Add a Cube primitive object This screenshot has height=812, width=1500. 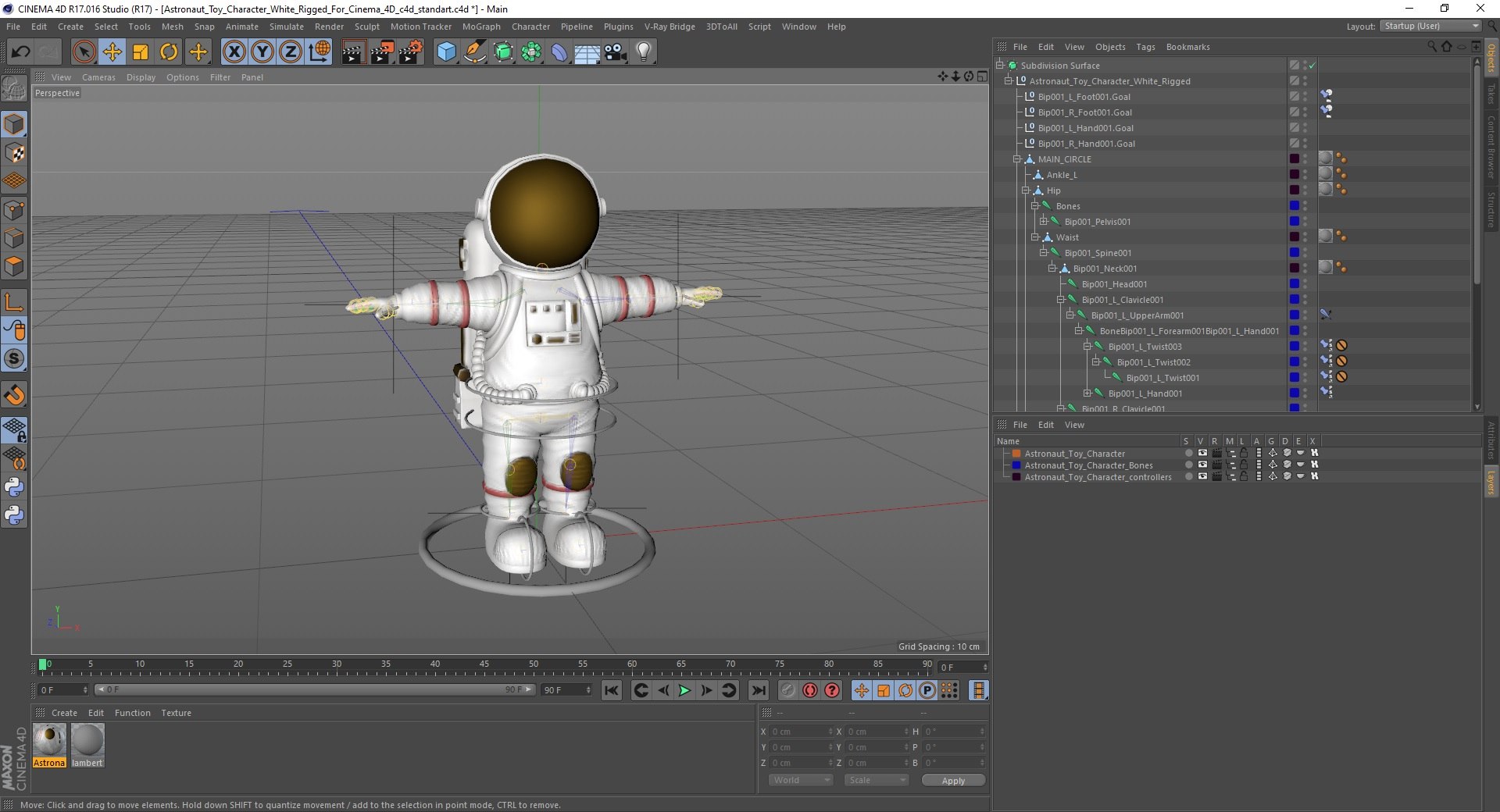446,52
